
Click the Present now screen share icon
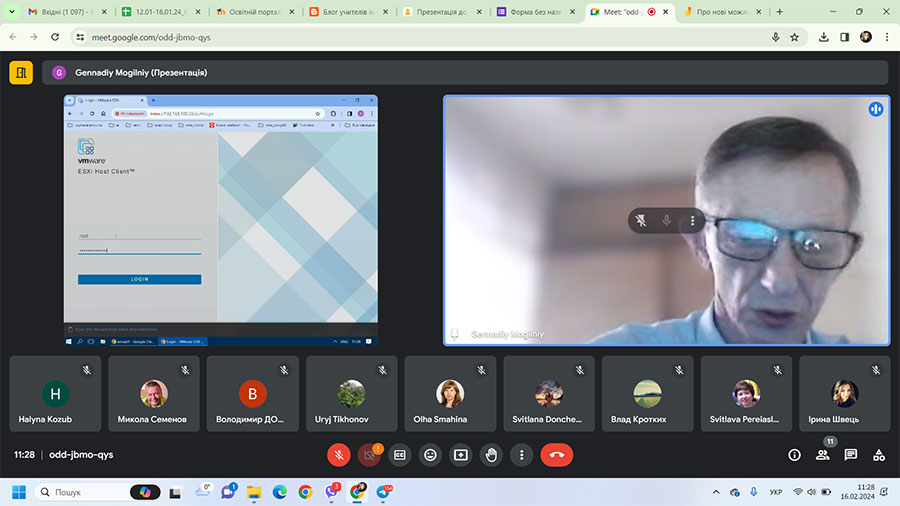(x=460, y=454)
